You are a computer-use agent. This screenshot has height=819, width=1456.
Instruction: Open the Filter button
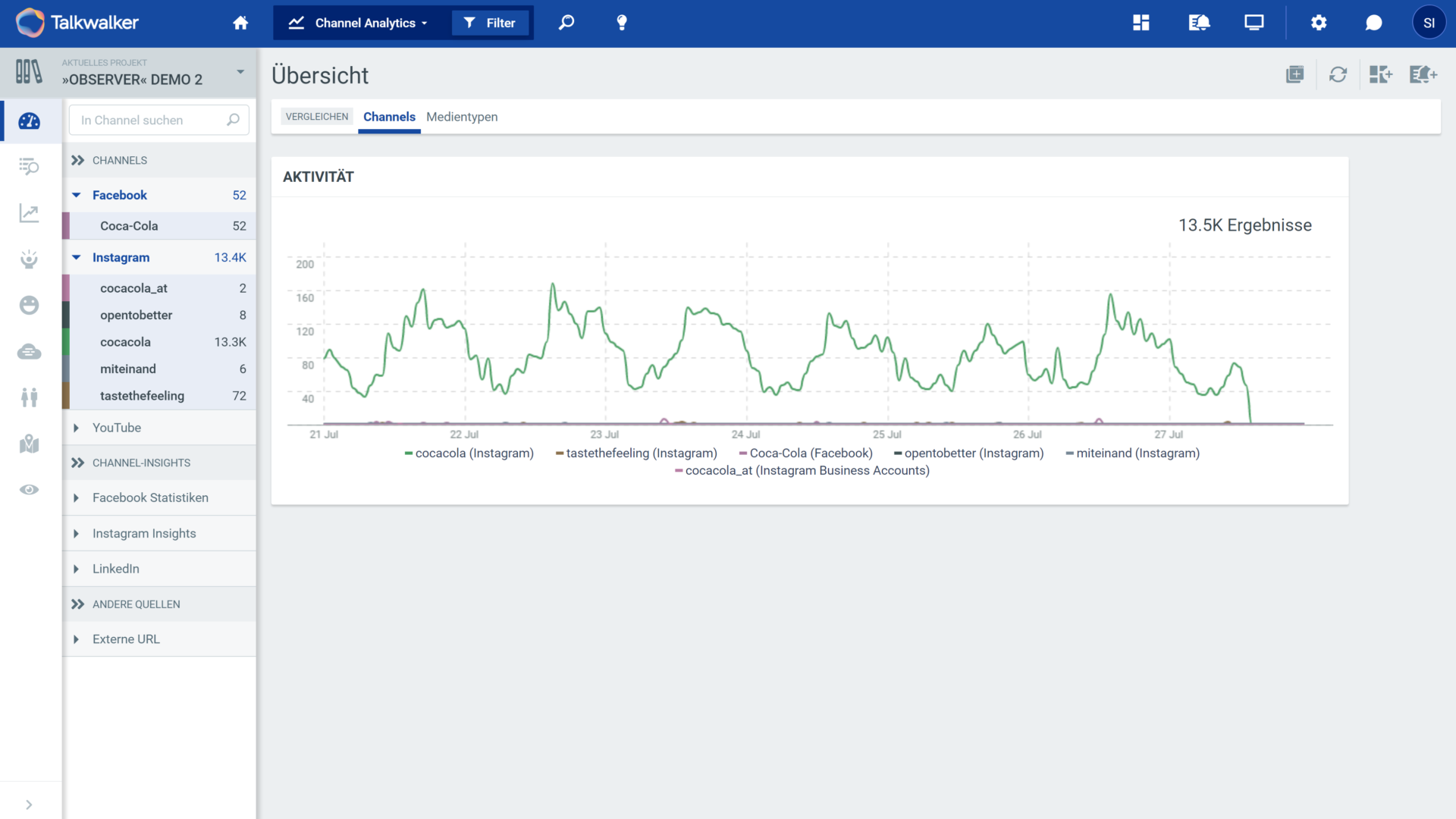pyautogui.click(x=490, y=23)
